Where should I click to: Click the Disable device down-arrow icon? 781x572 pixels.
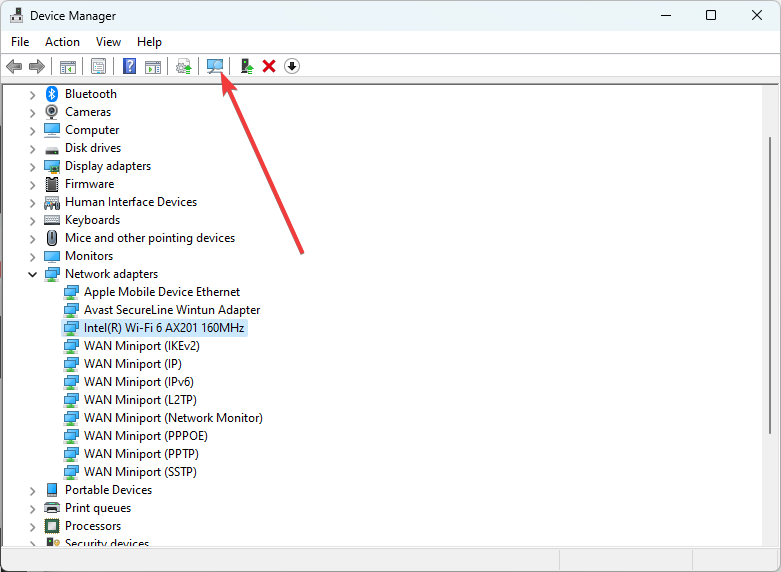(292, 66)
